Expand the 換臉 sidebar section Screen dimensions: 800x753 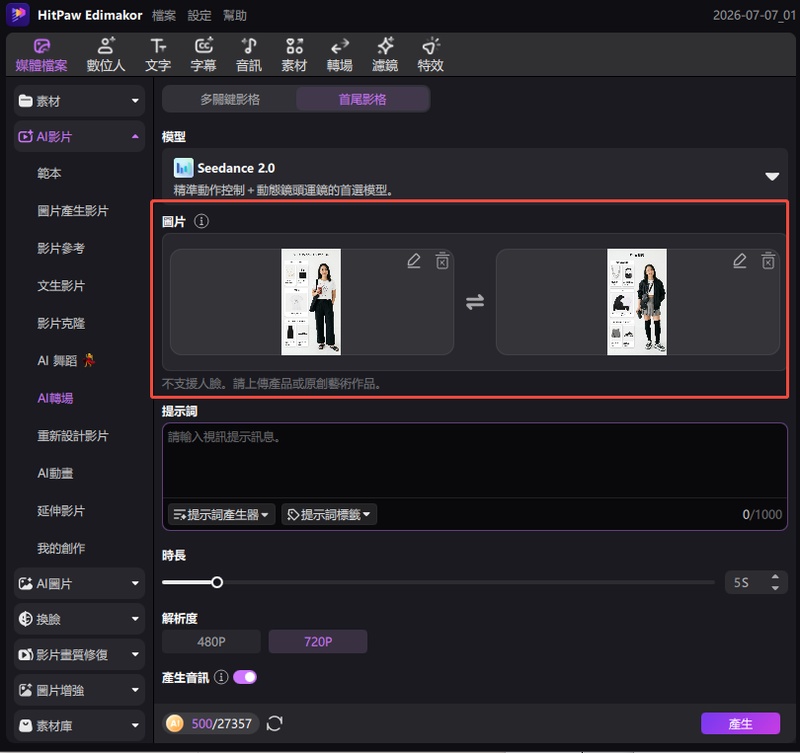click(79, 619)
